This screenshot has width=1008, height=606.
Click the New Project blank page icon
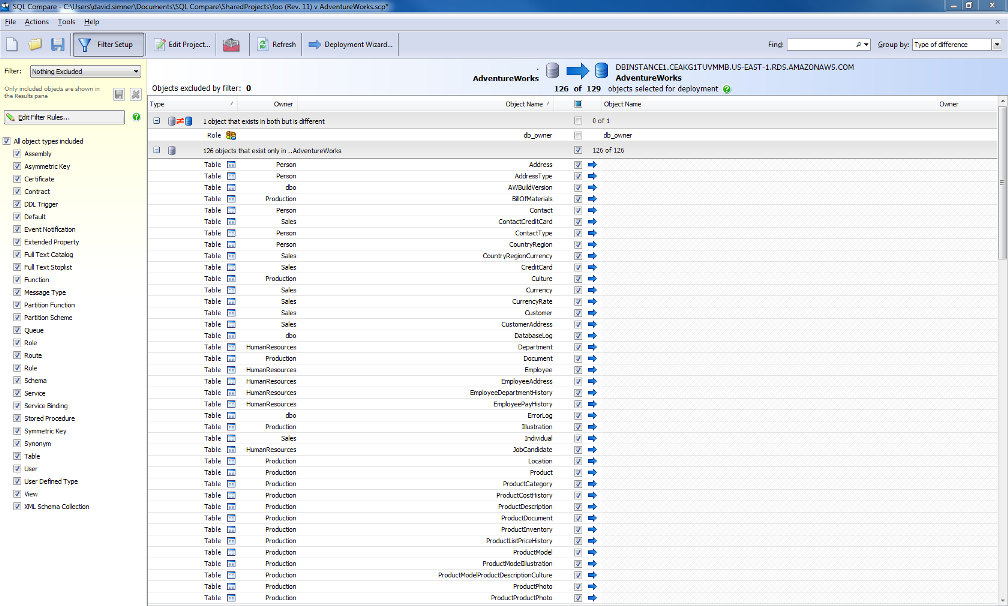click(12, 44)
